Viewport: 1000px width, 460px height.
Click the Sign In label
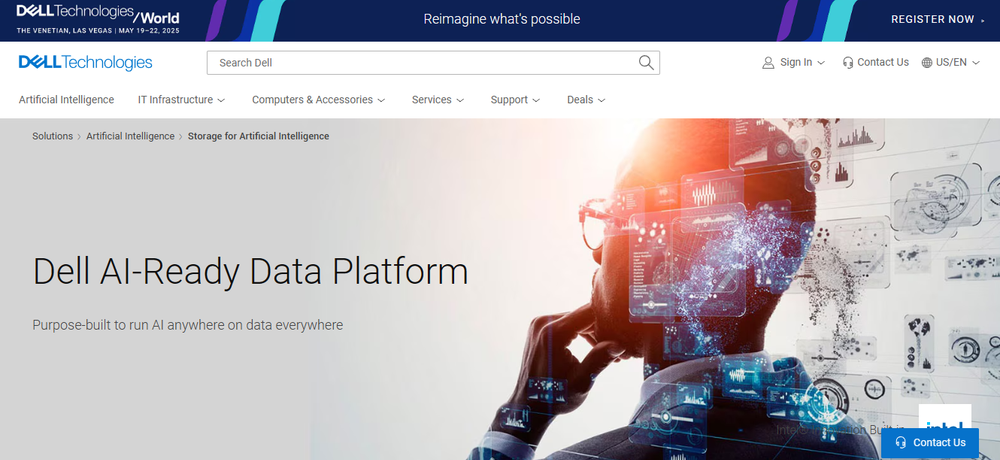pos(796,63)
